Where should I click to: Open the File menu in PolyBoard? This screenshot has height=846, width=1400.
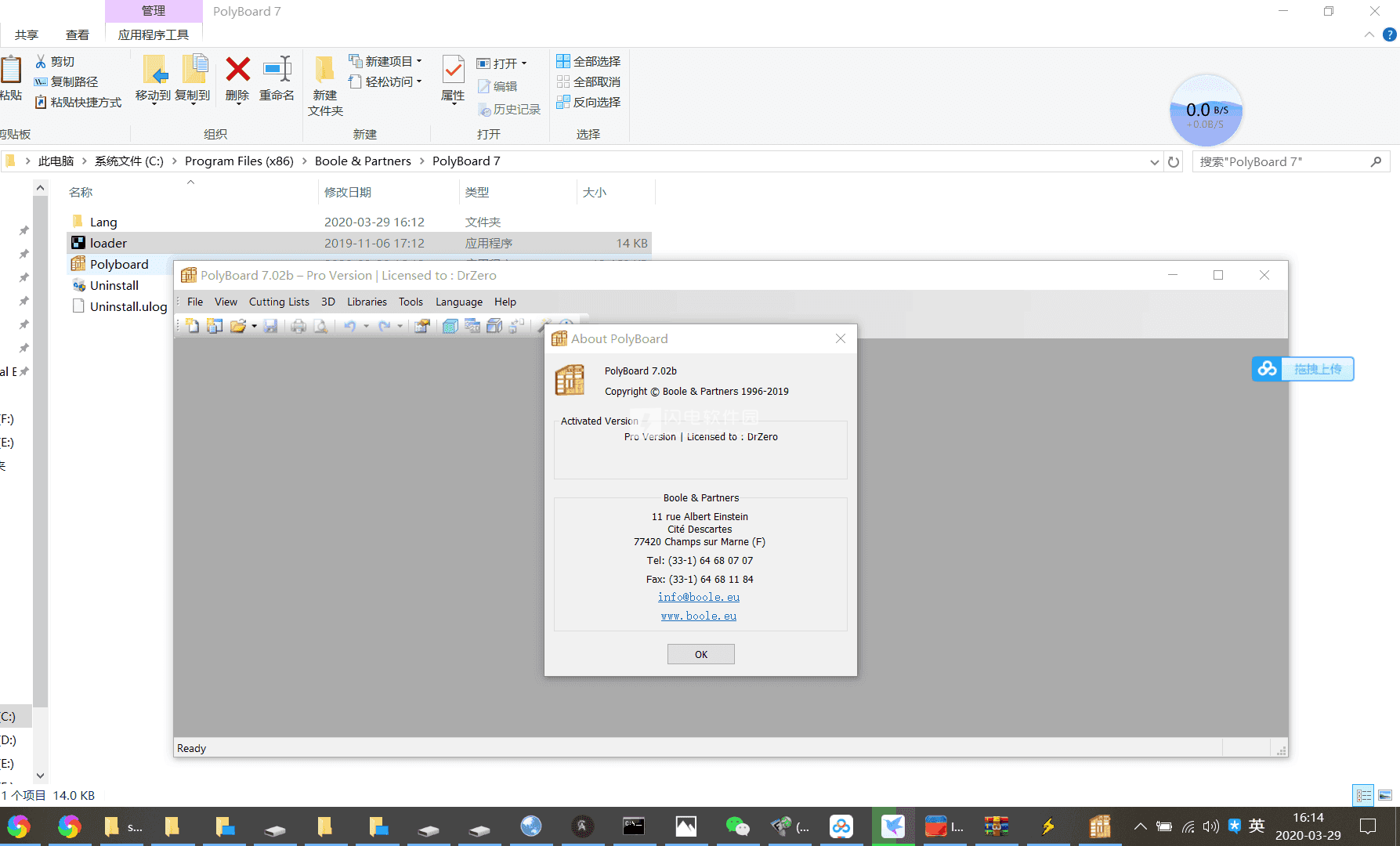tap(195, 302)
